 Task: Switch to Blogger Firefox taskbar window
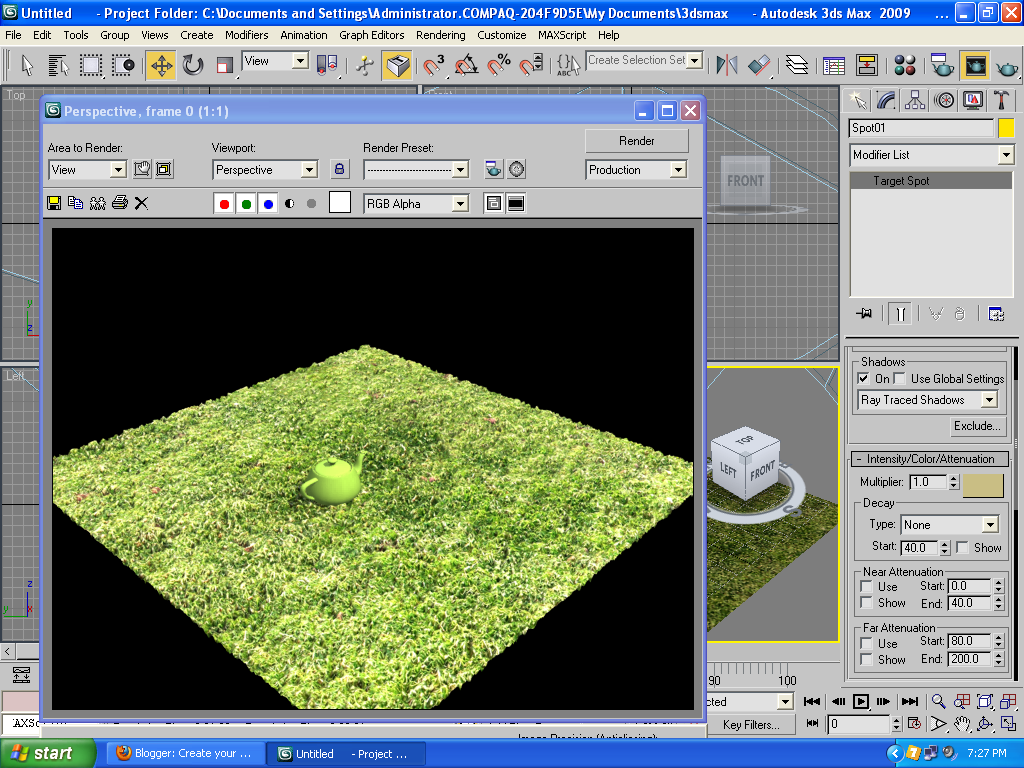[185, 753]
